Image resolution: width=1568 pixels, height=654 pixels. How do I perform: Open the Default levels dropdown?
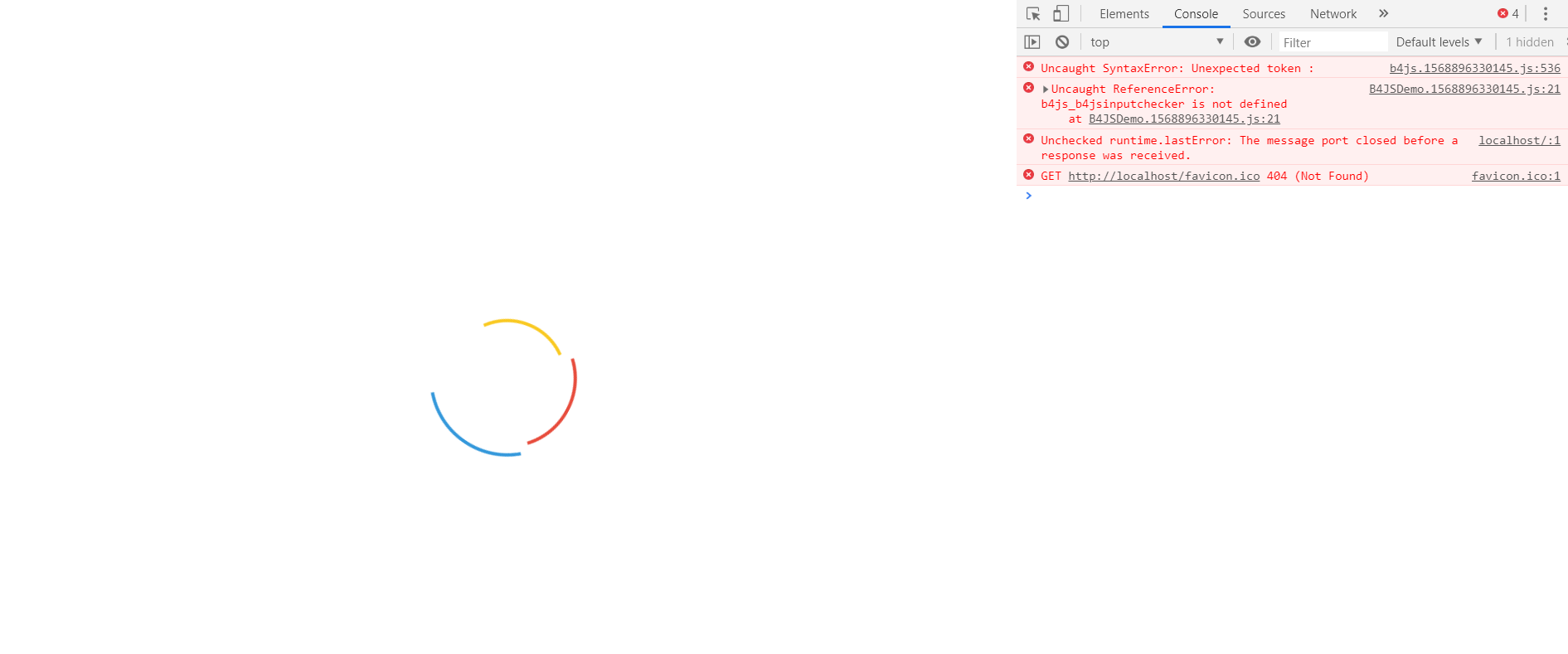[1439, 42]
